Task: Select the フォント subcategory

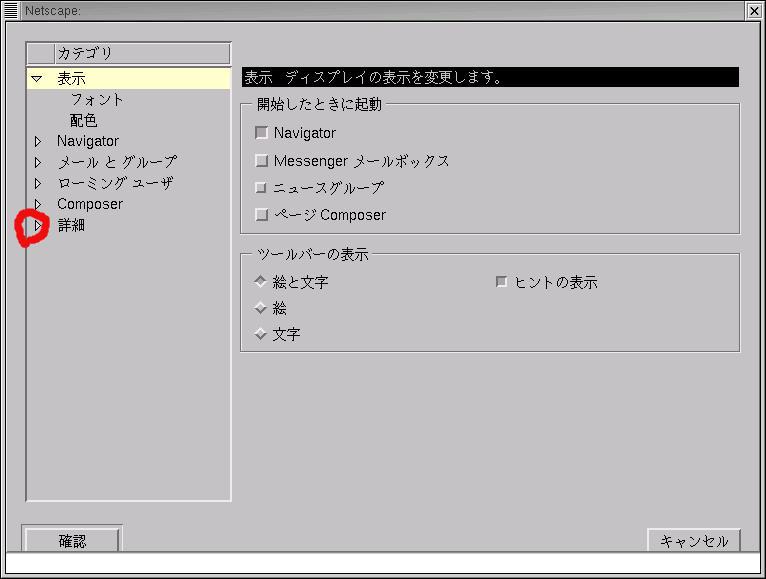Action: click(x=97, y=100)
